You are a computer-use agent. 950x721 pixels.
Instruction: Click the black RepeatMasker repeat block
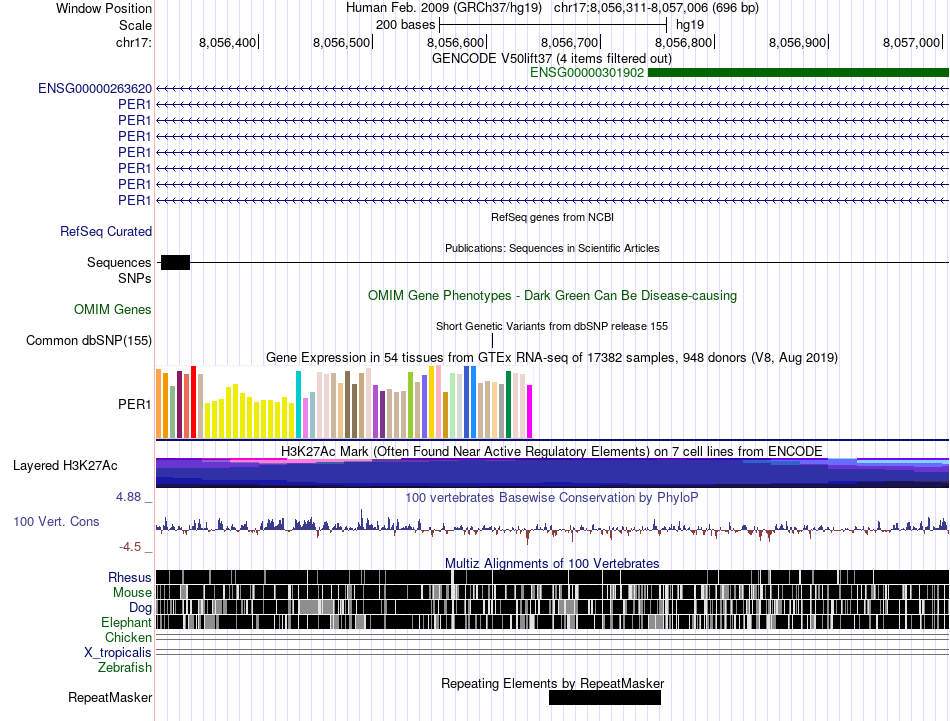(x=605, y=697)
